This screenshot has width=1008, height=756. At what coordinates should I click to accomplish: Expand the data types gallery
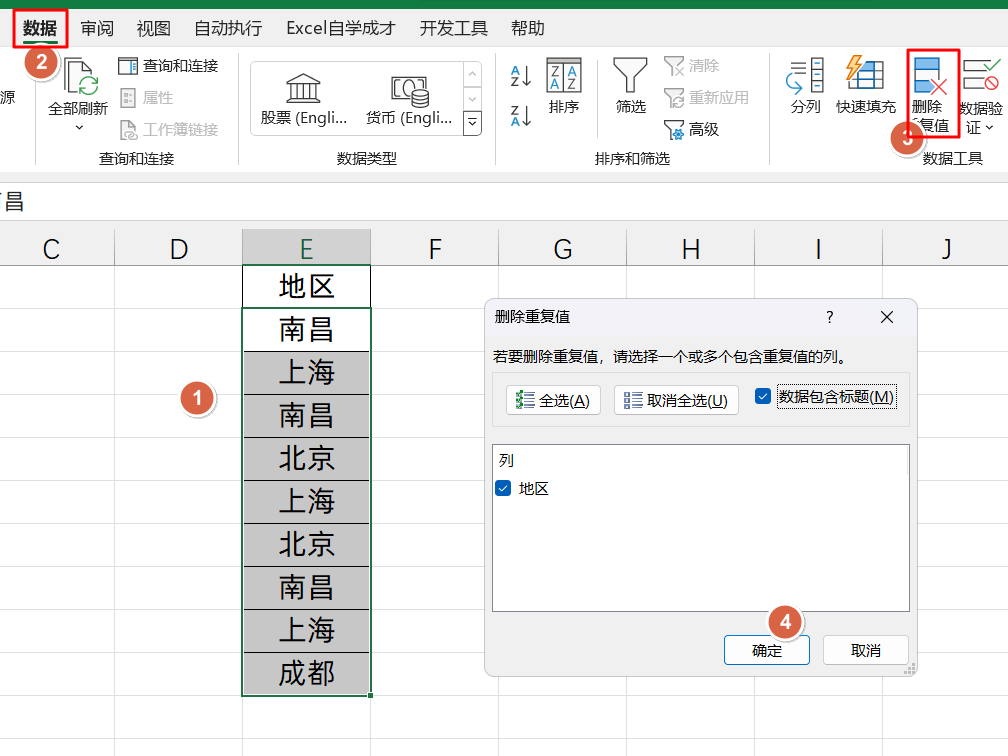[472, 122]
